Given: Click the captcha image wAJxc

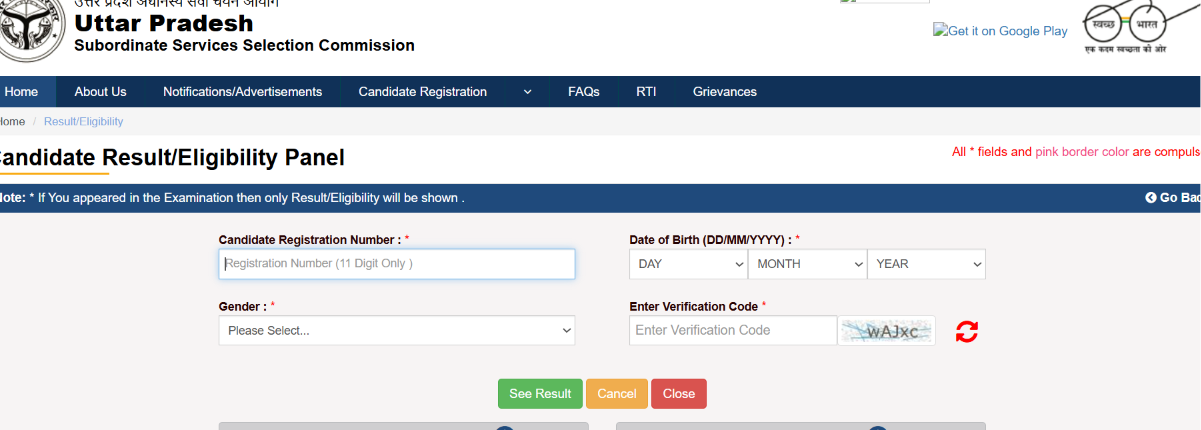Looking at the screenshot, I should (886, 331).
